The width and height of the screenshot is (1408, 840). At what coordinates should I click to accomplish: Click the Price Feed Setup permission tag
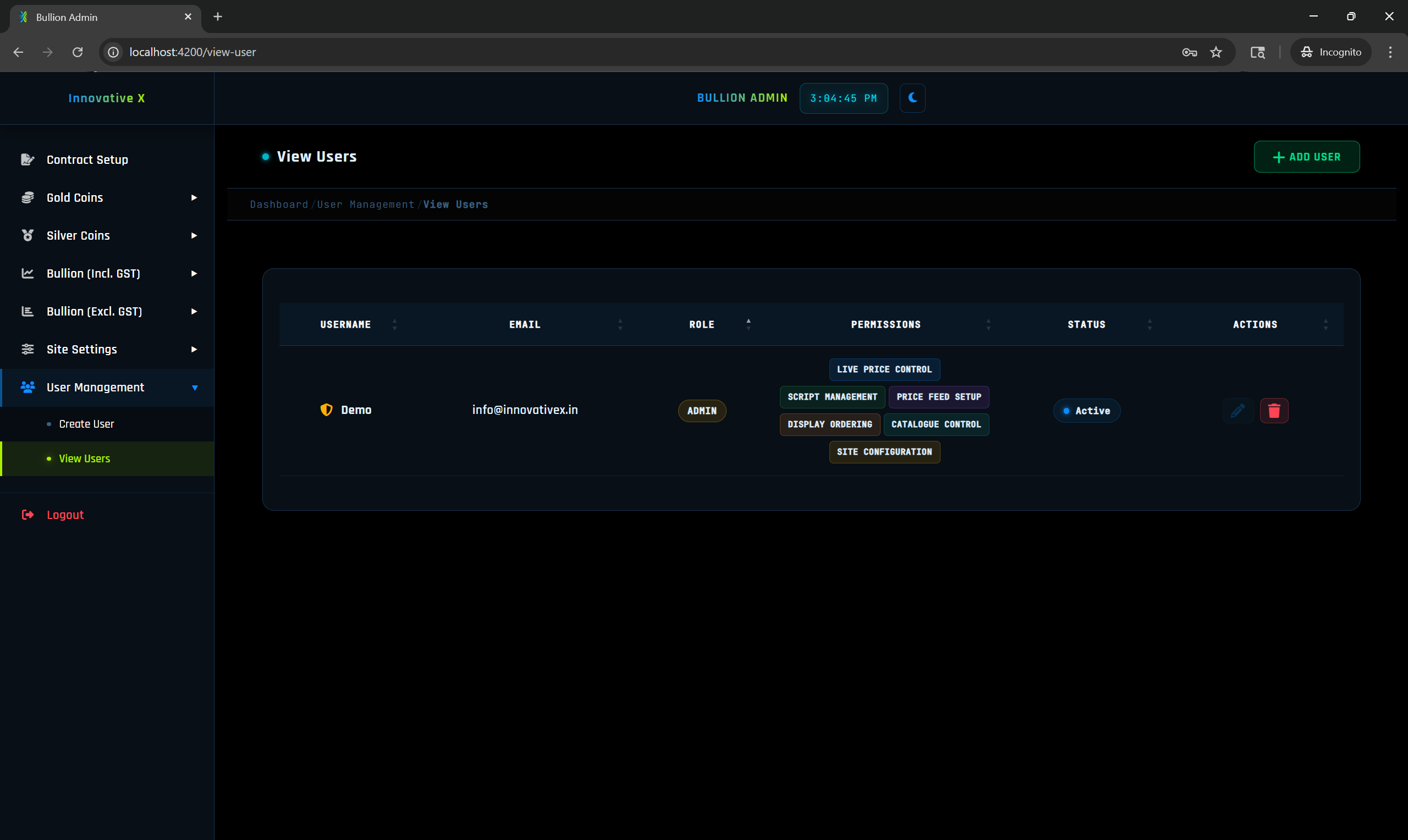coord(939,397)
